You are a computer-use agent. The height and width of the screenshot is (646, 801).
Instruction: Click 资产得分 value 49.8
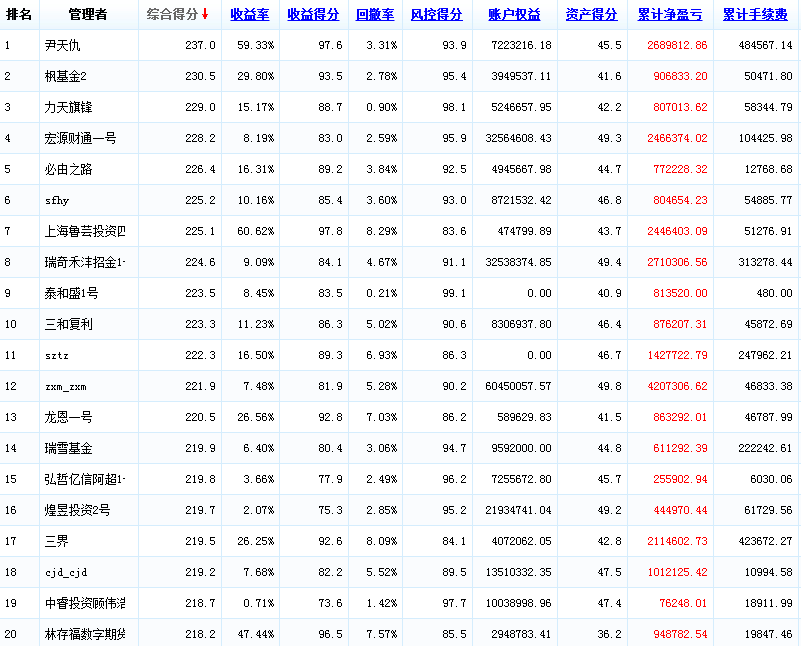point(609,387)
